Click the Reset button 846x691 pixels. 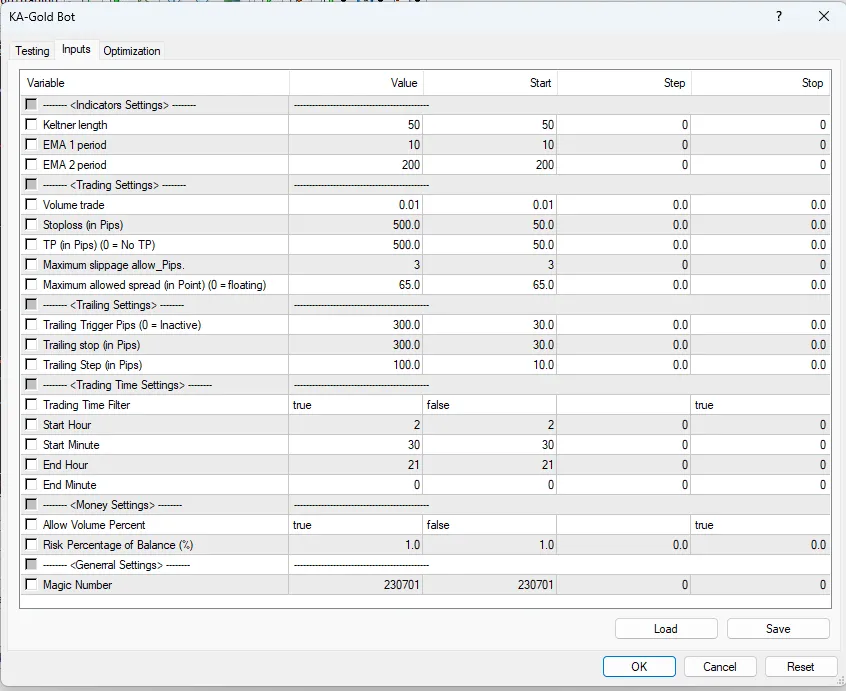click(800, 667)
